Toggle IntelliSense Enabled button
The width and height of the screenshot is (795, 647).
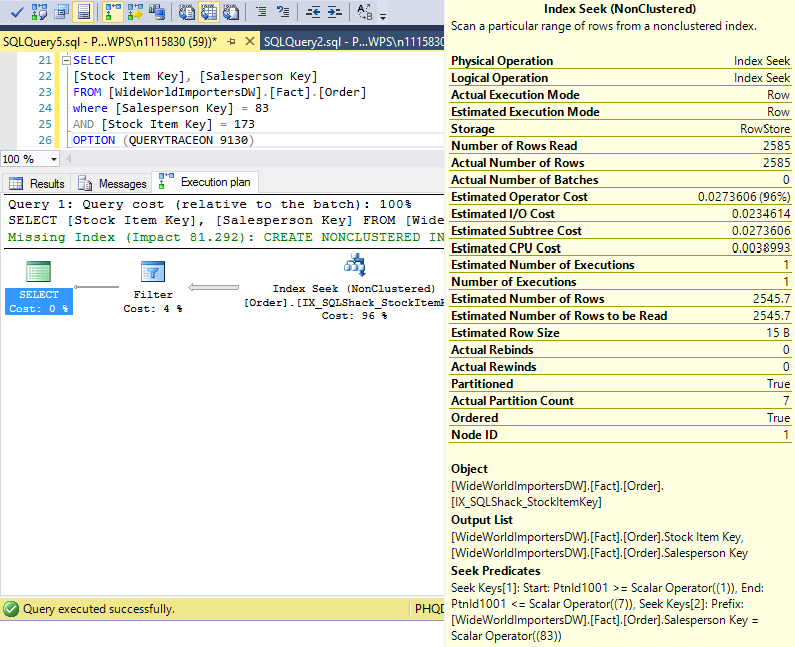coord(83,12)
